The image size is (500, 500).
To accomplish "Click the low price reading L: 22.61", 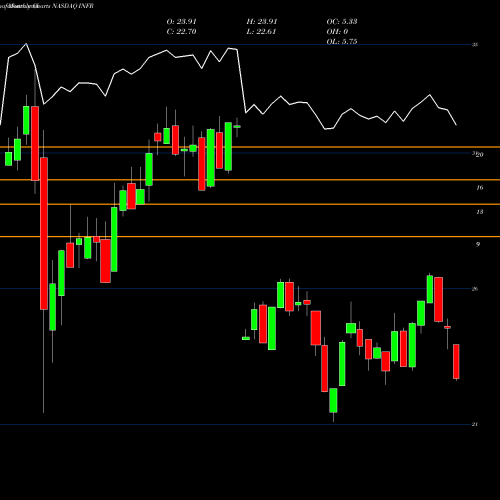I will click(261, 32).
